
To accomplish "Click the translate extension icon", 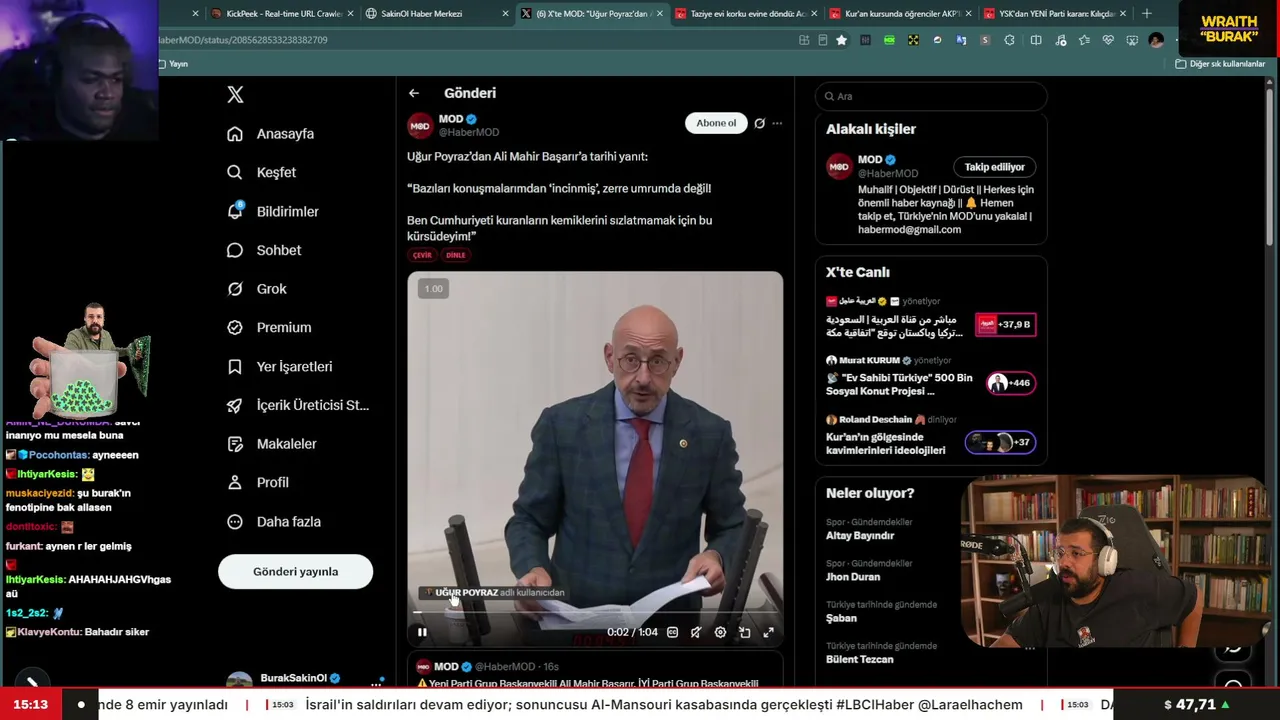I will click(x=961, y=40).
